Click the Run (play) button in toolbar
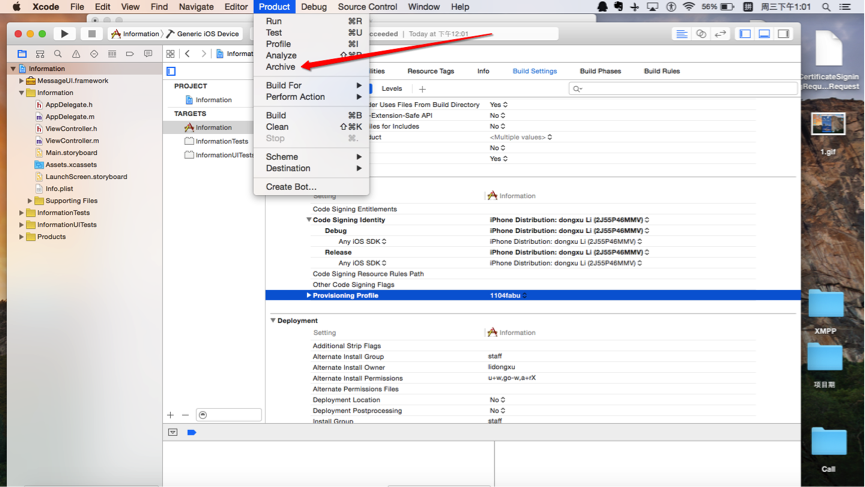This screenshot has width=865, height=487. click(x=65, y=34)
